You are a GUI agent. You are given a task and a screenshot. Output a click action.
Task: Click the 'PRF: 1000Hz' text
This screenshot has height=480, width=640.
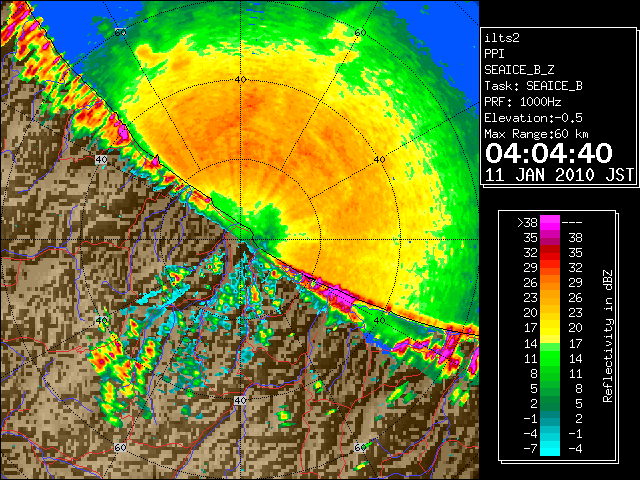pyautogui.click(x=523, y=102)
